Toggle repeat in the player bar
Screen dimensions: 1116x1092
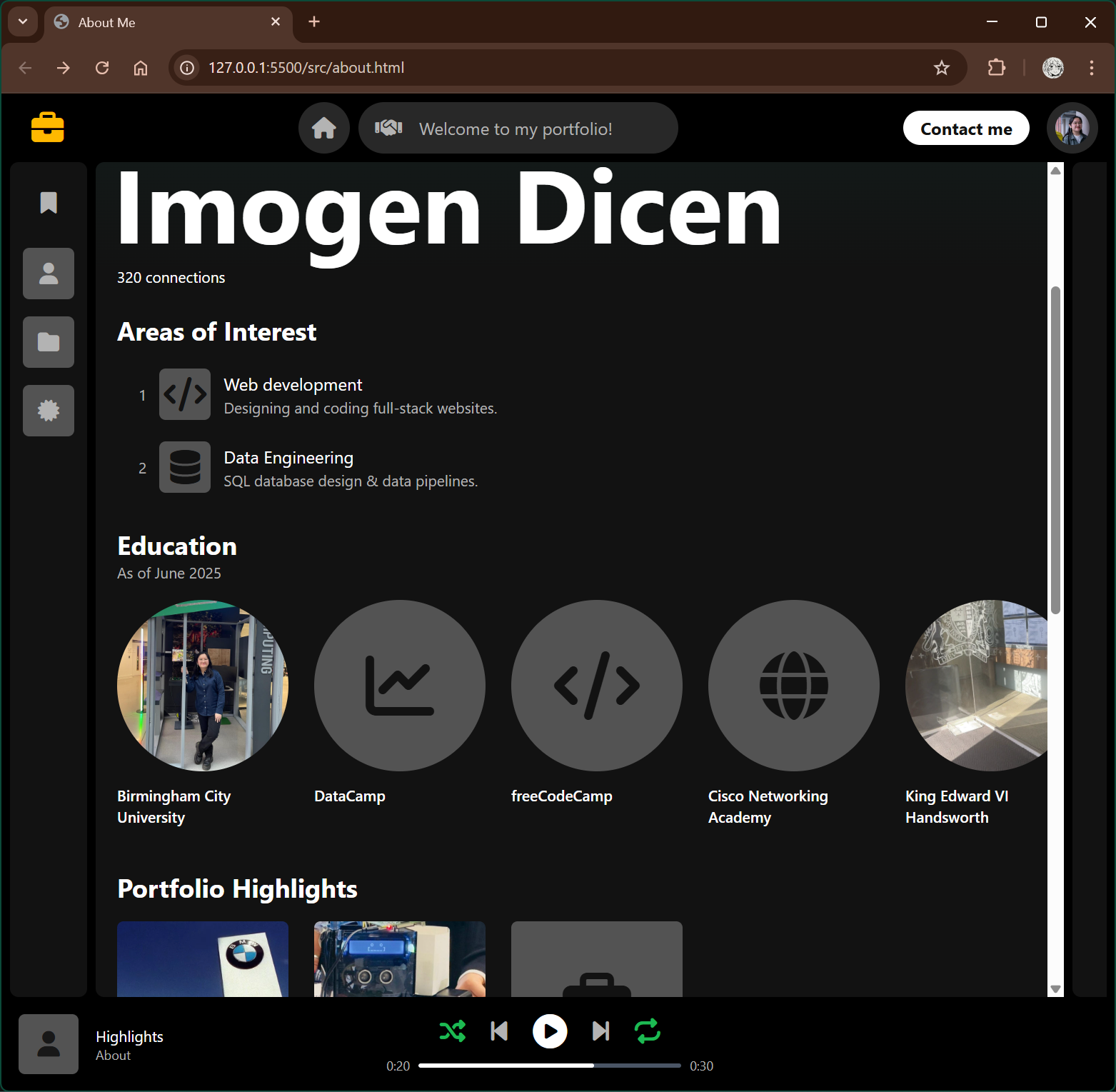(648, 1031)
